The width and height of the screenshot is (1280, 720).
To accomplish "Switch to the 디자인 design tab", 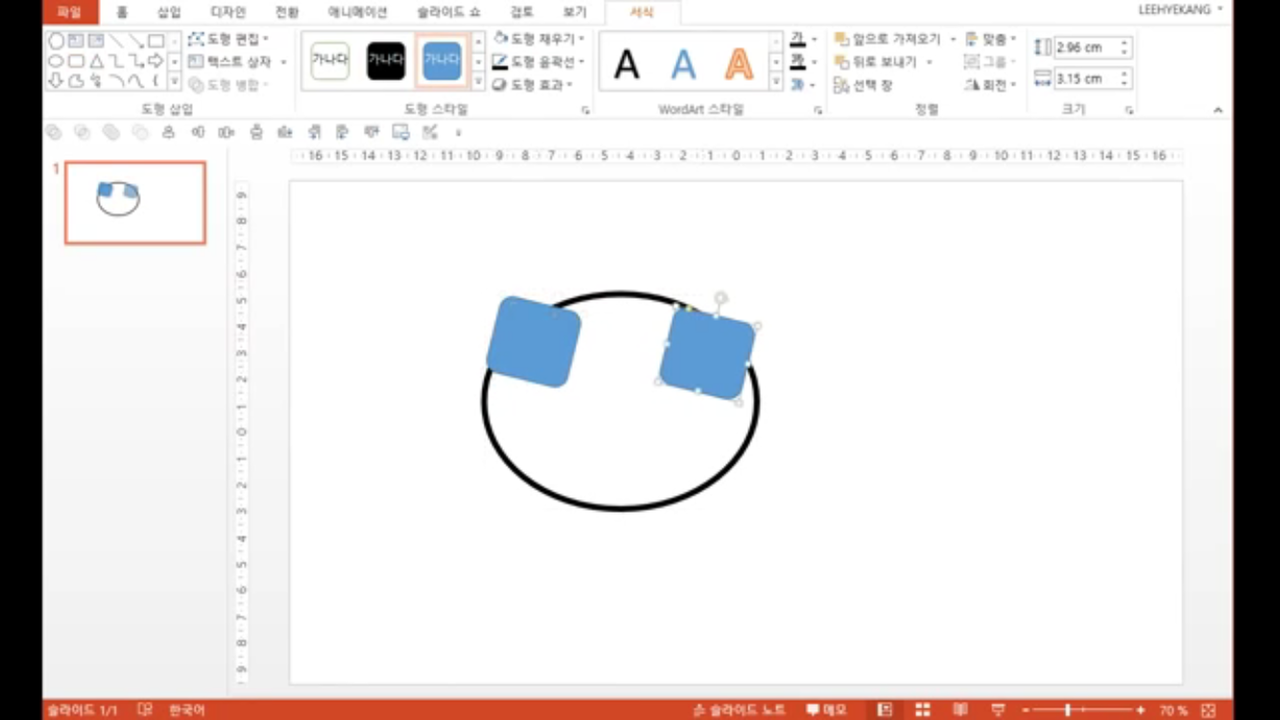I will coord(228,12).
